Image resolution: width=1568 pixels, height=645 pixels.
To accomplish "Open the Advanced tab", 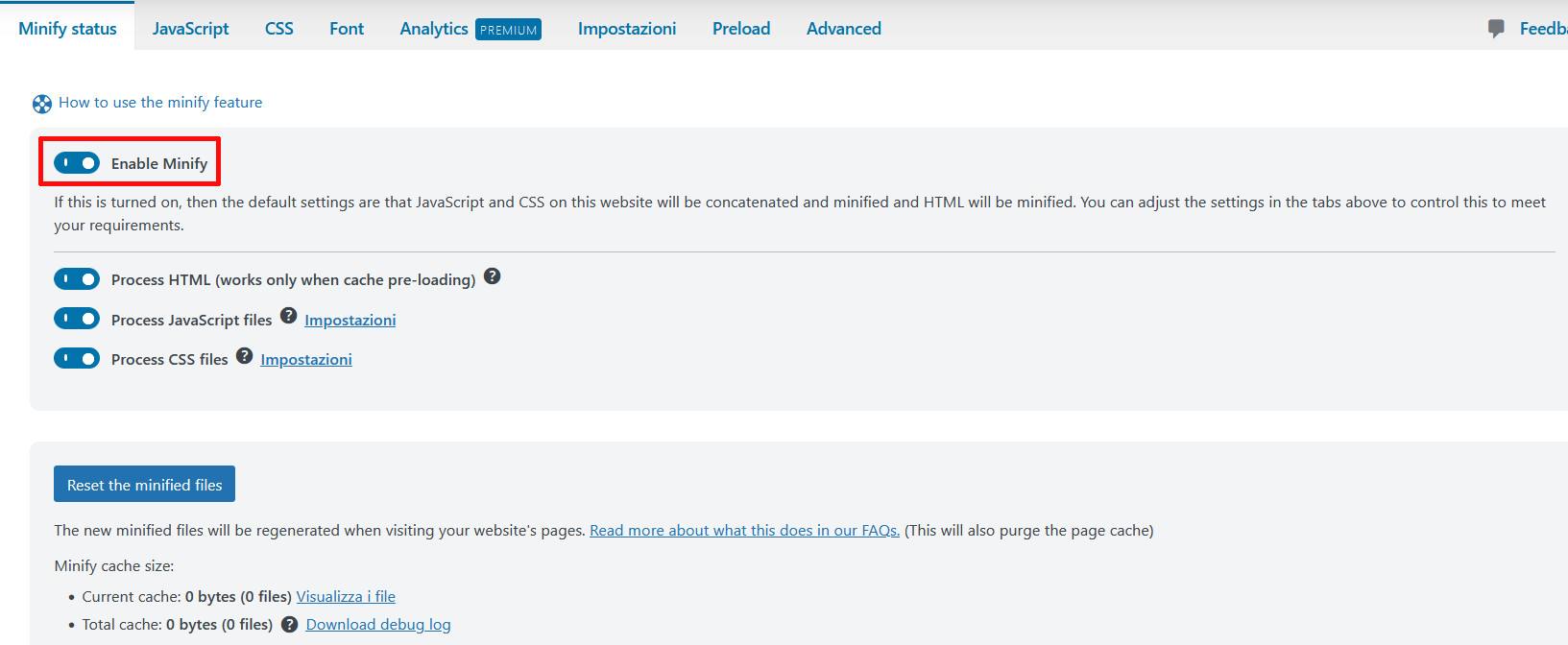I will click(844, 29).
